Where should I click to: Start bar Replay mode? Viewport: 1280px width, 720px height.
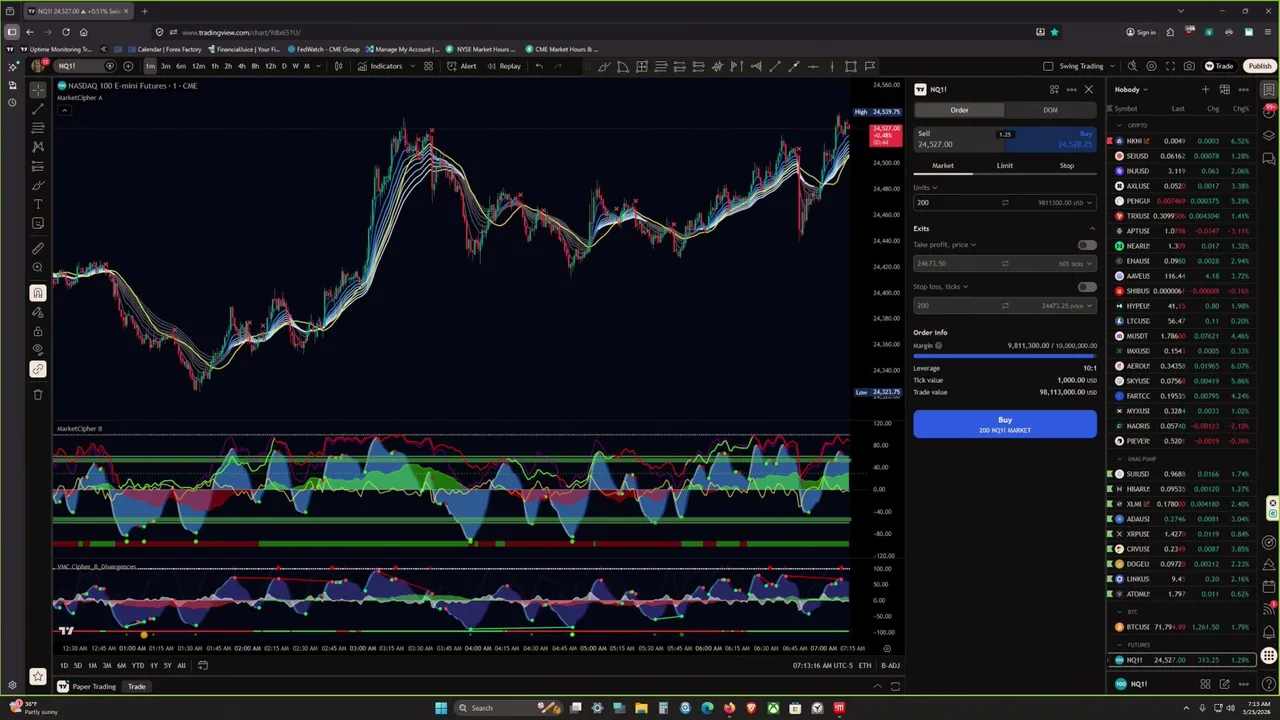pos(504,66)
